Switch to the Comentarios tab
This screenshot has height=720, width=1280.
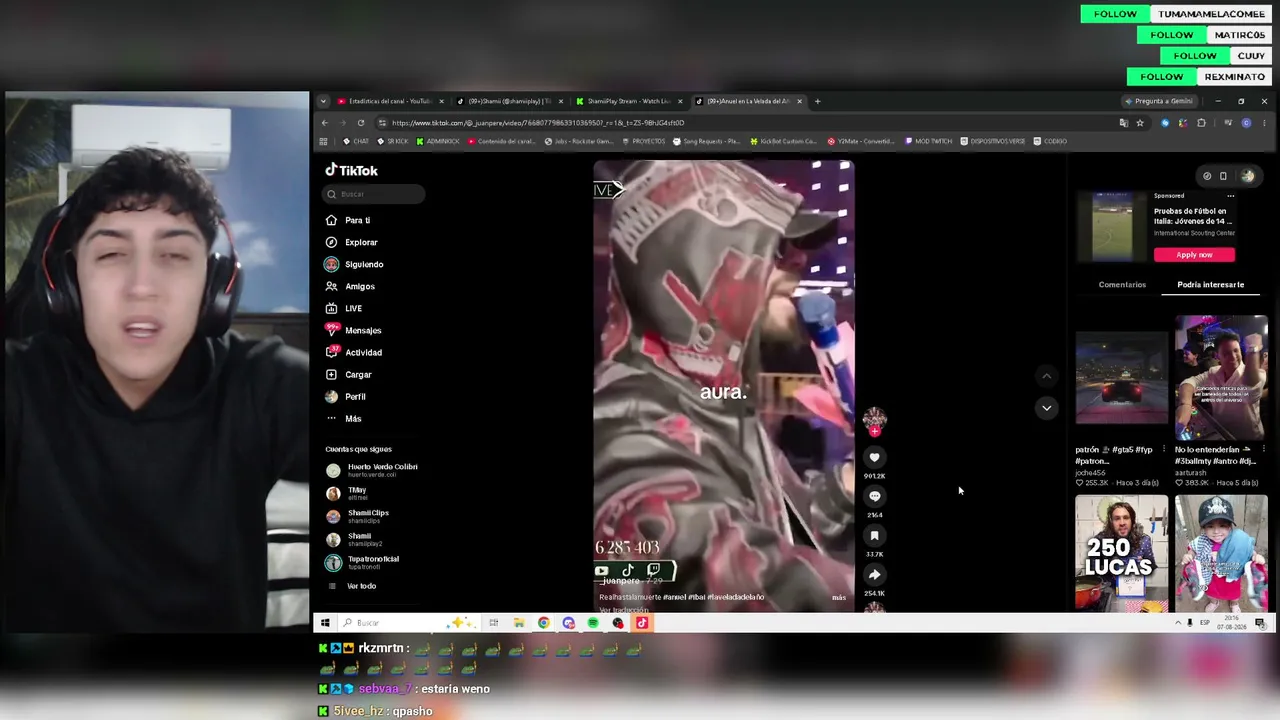[1122, 285]
